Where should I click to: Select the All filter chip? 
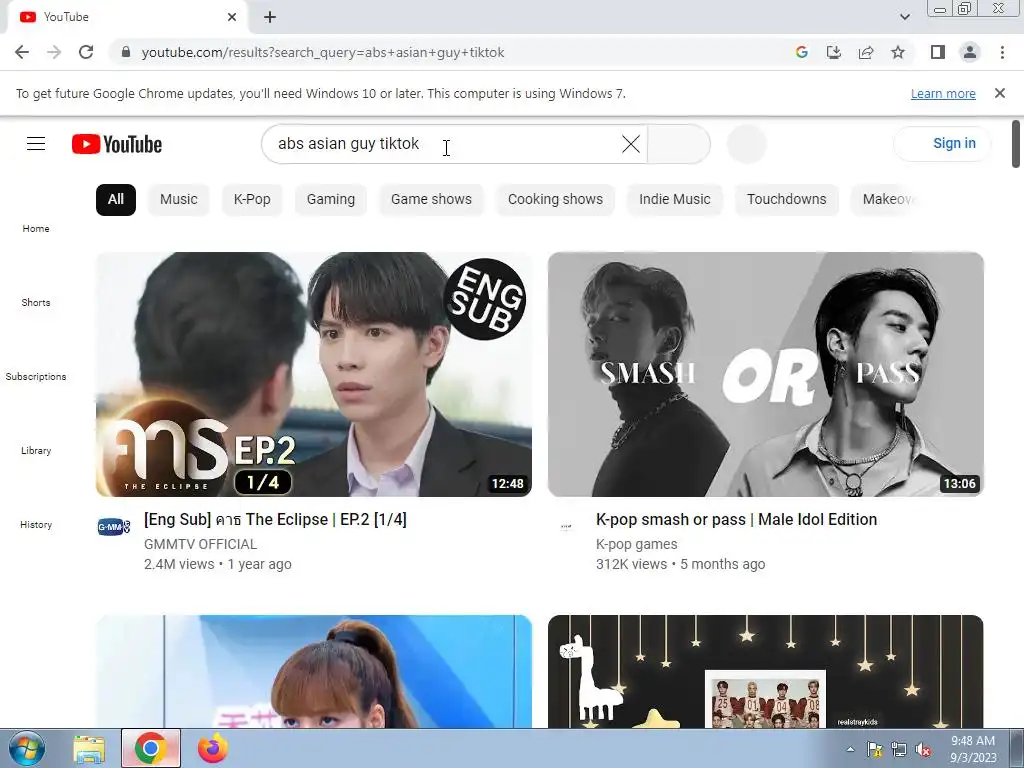pyautogui.click(x=116, y=199)
